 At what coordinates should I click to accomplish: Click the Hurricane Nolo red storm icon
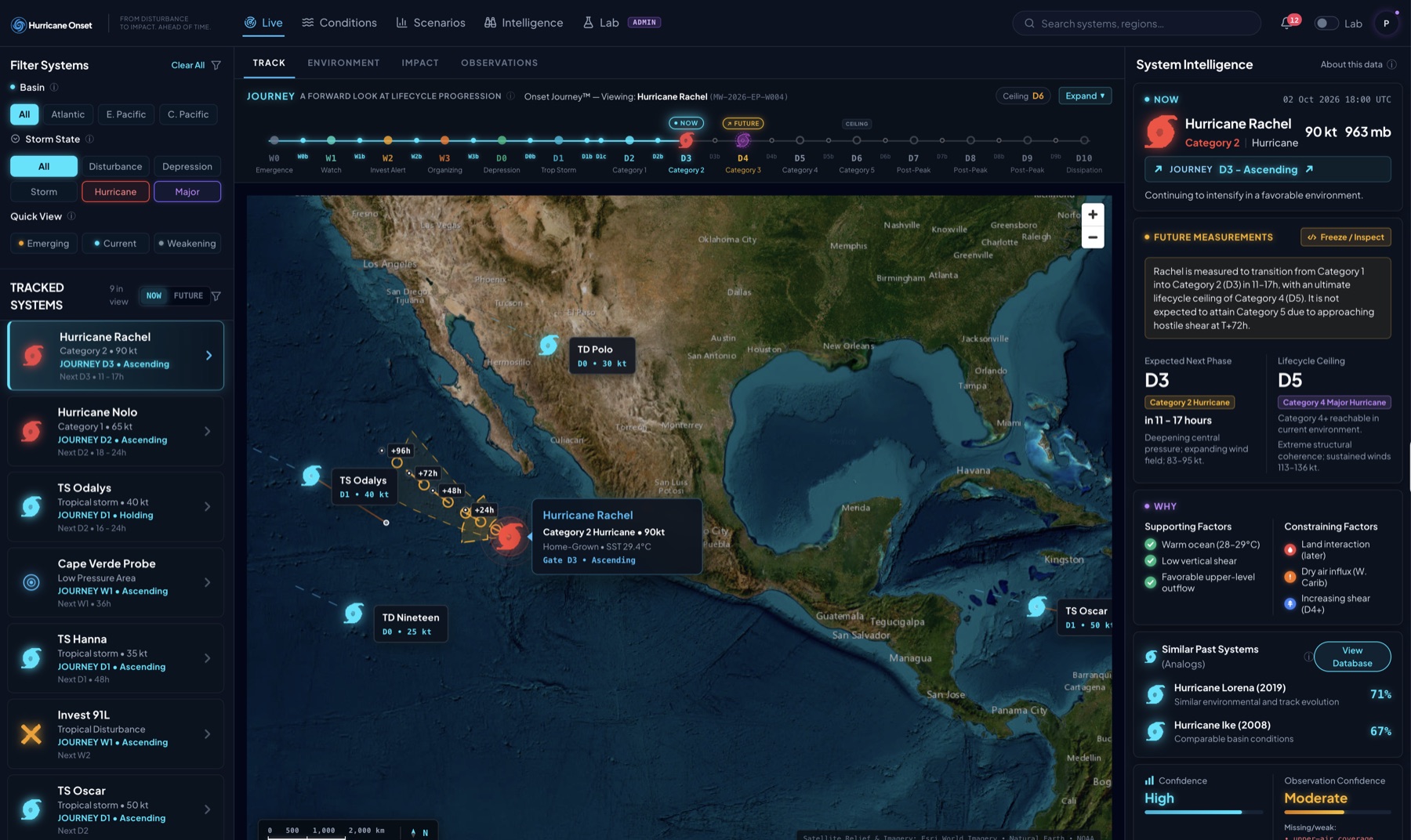point(31,431)
